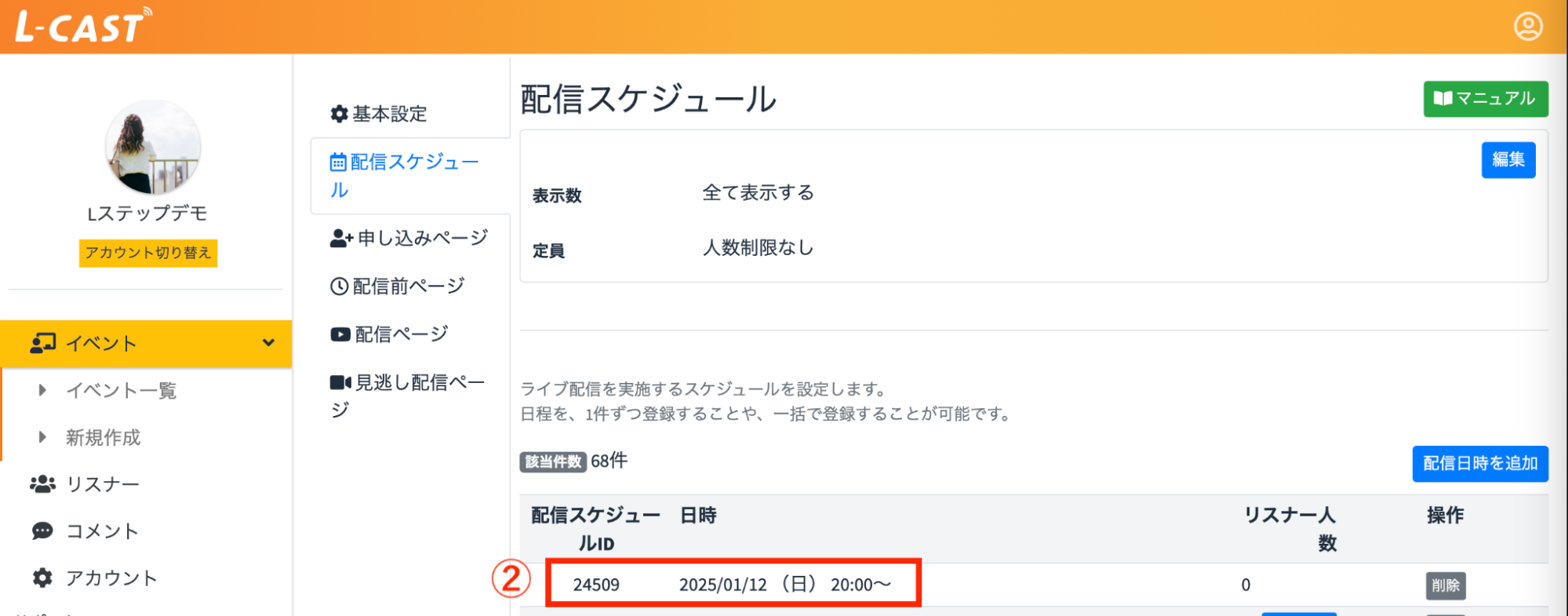Open the account profile icon top right

tap(1527, 26)
